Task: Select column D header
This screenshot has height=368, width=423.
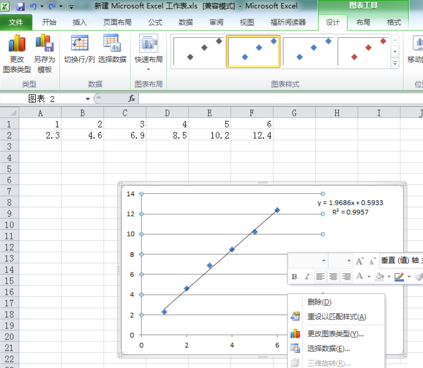Action: [x=167, y=113]
